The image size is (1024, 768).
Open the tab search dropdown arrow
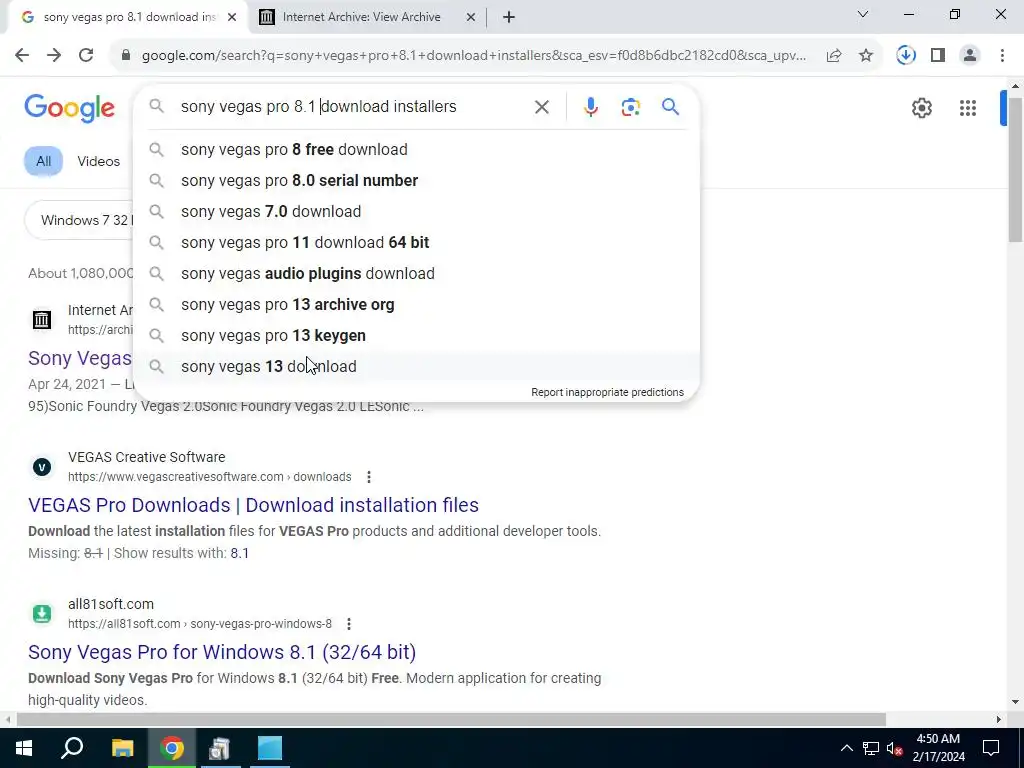click(863, 14)
